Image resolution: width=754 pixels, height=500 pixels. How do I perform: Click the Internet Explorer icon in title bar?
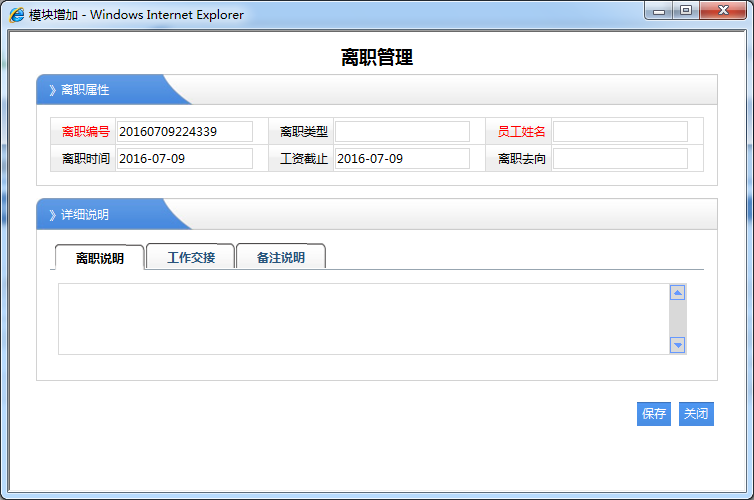click(17, 15)
